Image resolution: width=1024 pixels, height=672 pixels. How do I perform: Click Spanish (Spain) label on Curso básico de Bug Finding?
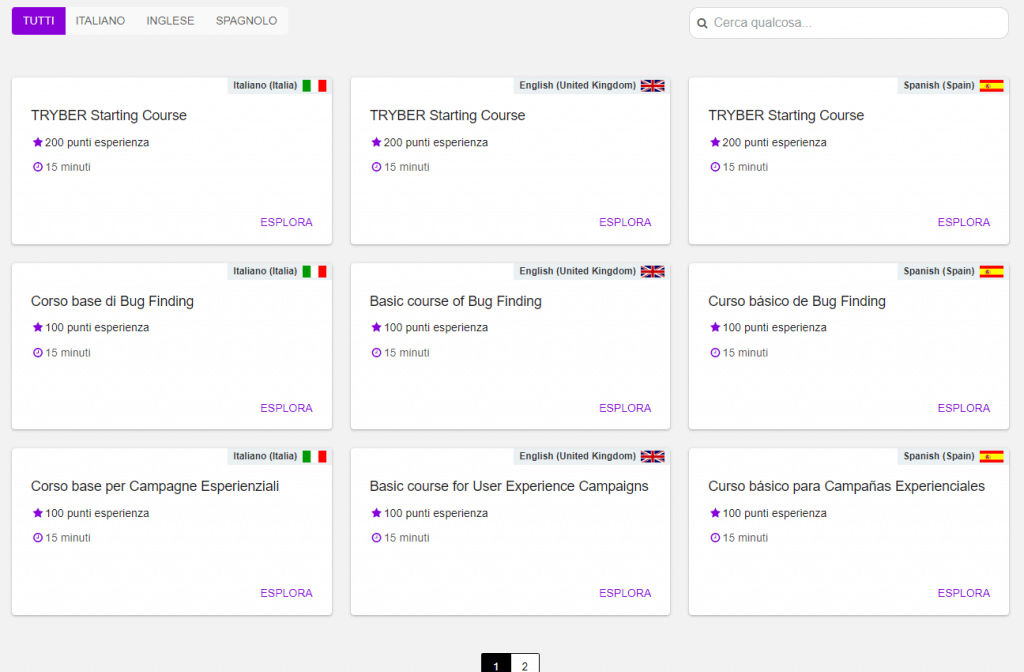pos(938,271)
